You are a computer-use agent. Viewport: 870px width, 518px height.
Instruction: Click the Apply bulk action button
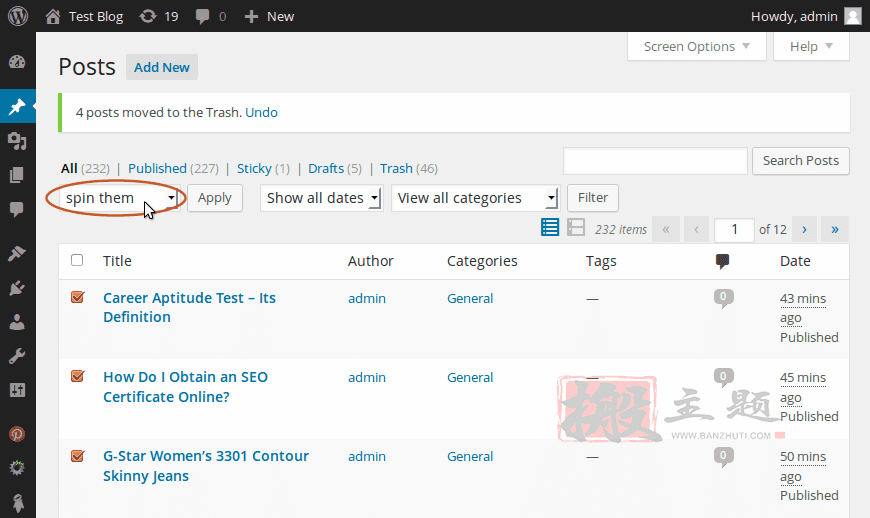coord(215,198)
